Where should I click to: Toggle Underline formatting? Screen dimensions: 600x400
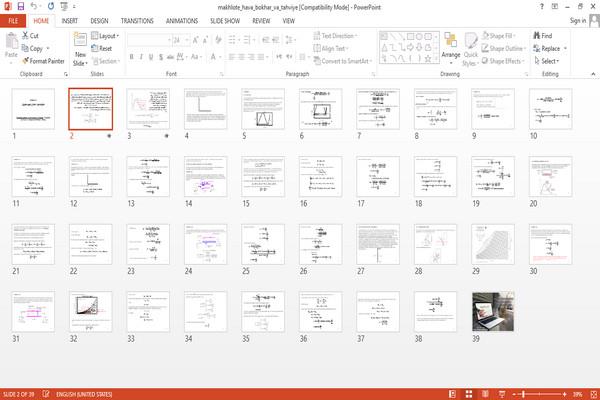pos(151,57)
